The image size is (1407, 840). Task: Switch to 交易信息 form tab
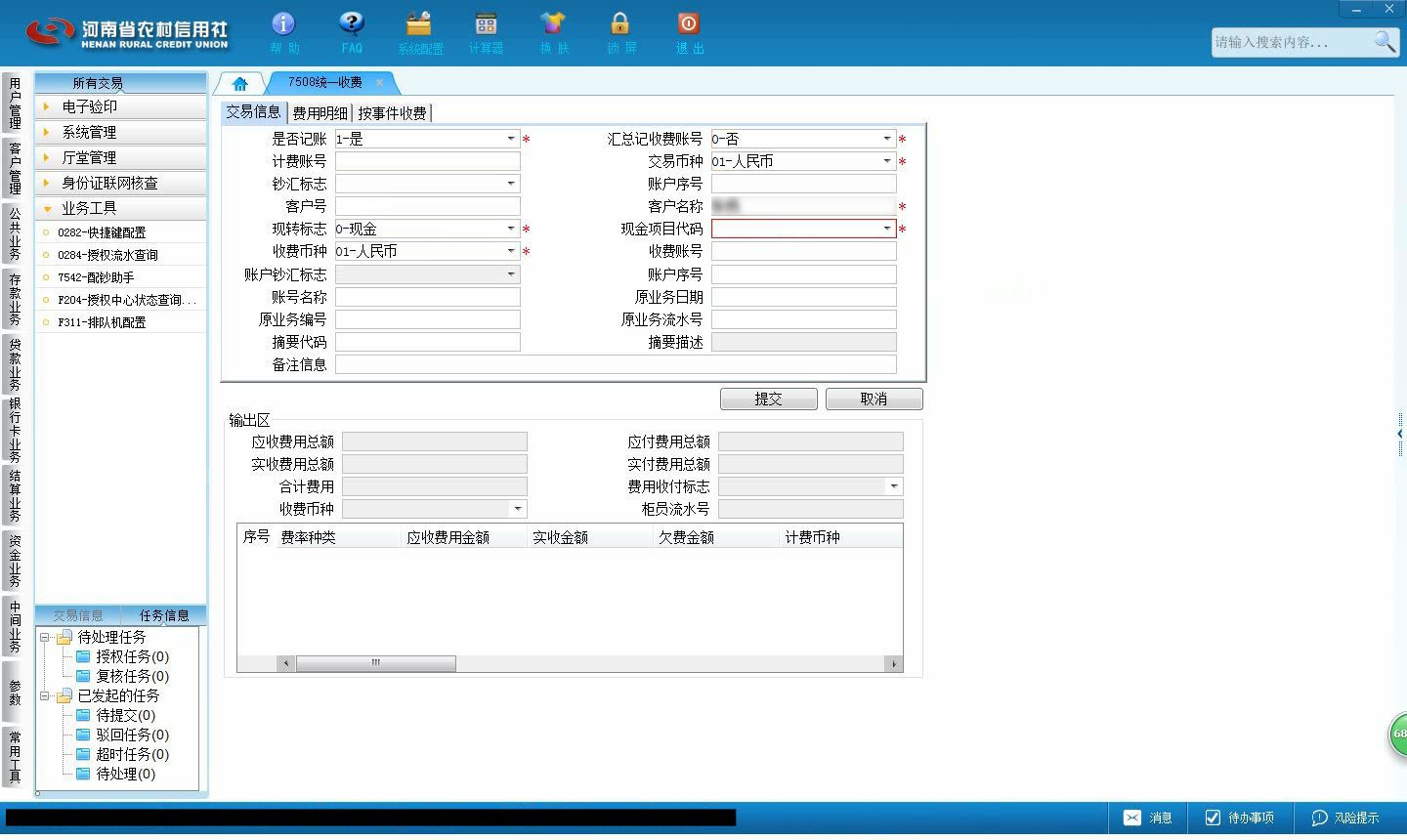tap(253, 112)
